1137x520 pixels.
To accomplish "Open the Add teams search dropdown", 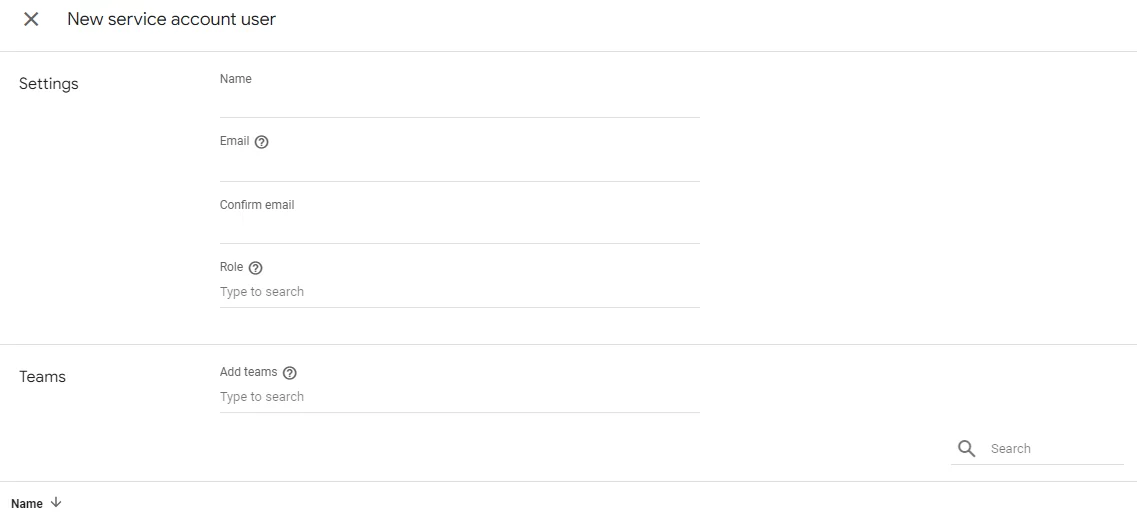I will (460, 397).
